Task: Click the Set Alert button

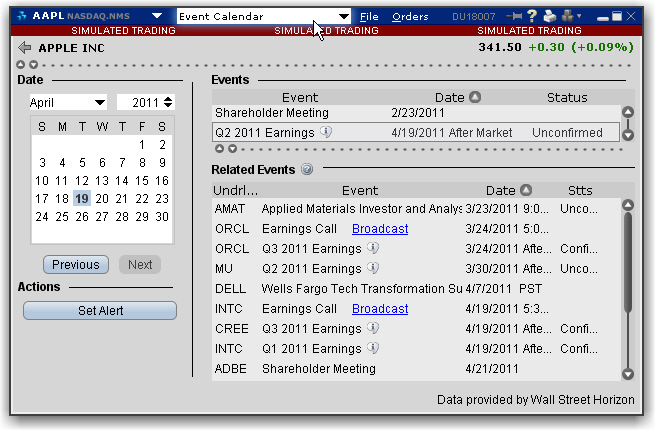Action: 100,310
